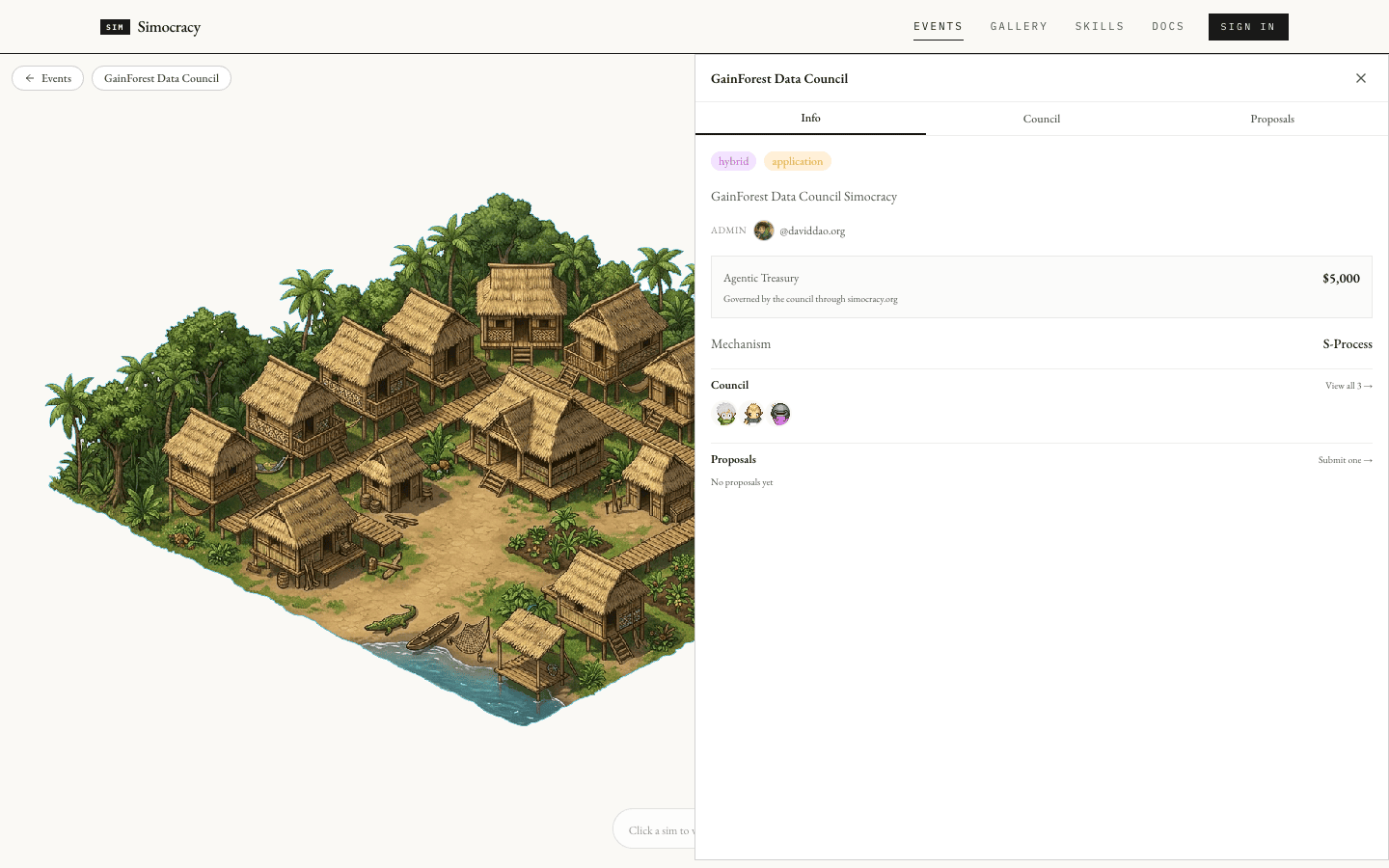
Task: Click the GainForest Data Council Simocracy description
Action: [803, 197]
